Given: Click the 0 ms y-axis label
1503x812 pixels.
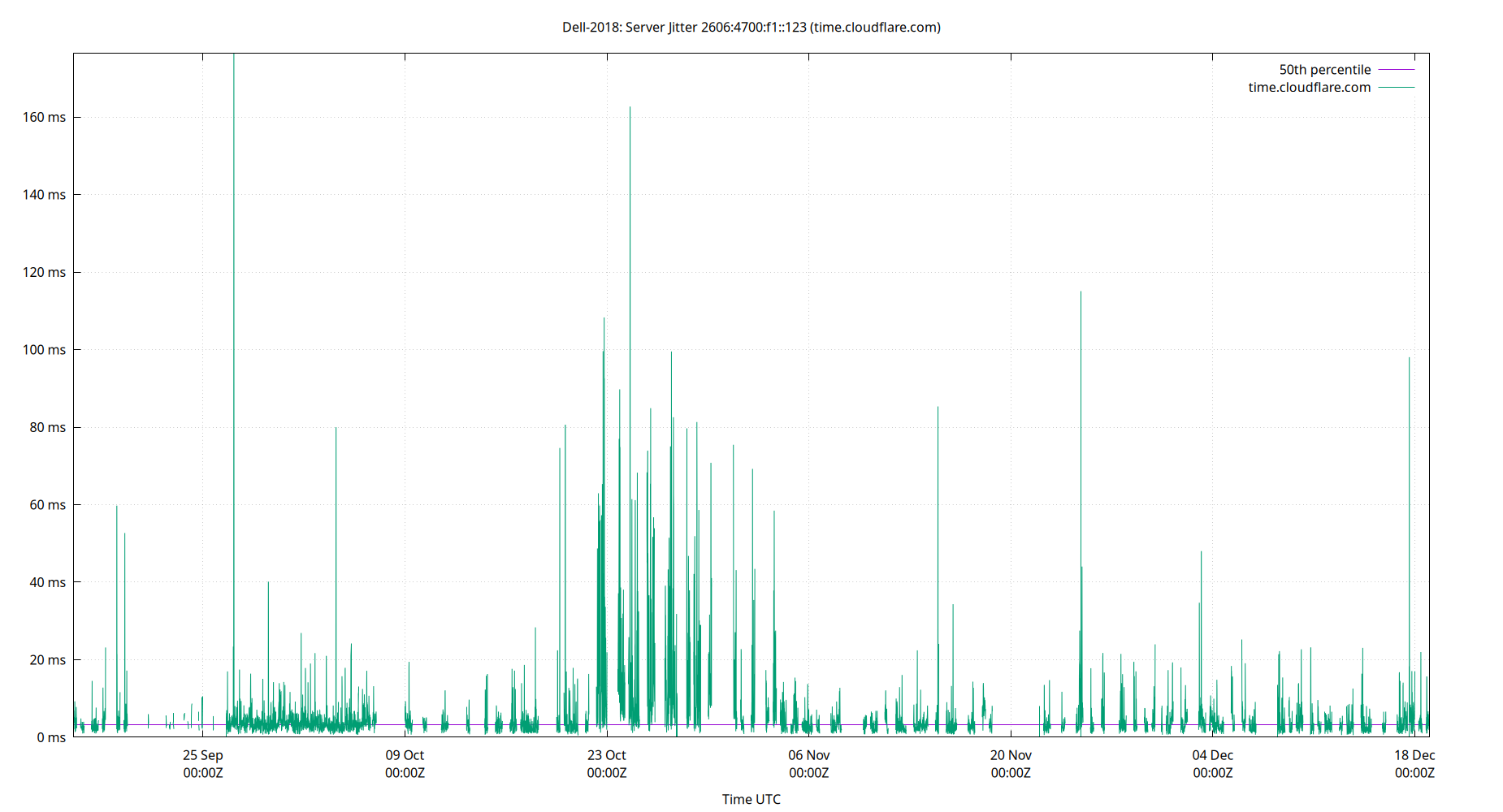Looking at the screenshot, I should [54, 737].
